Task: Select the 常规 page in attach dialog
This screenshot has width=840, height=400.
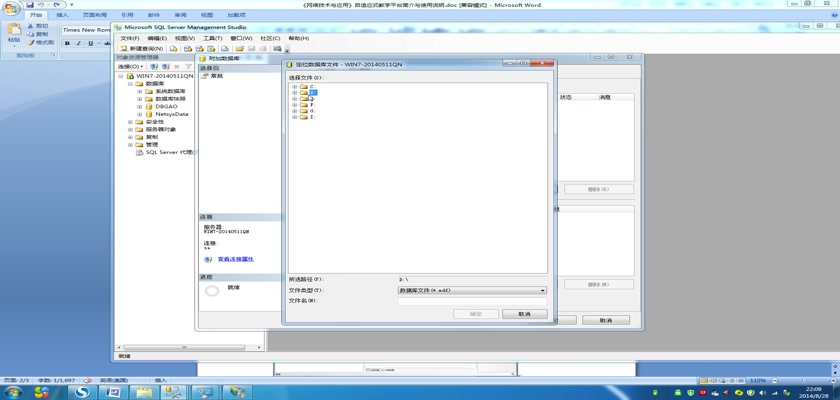Action: point(217,76)
